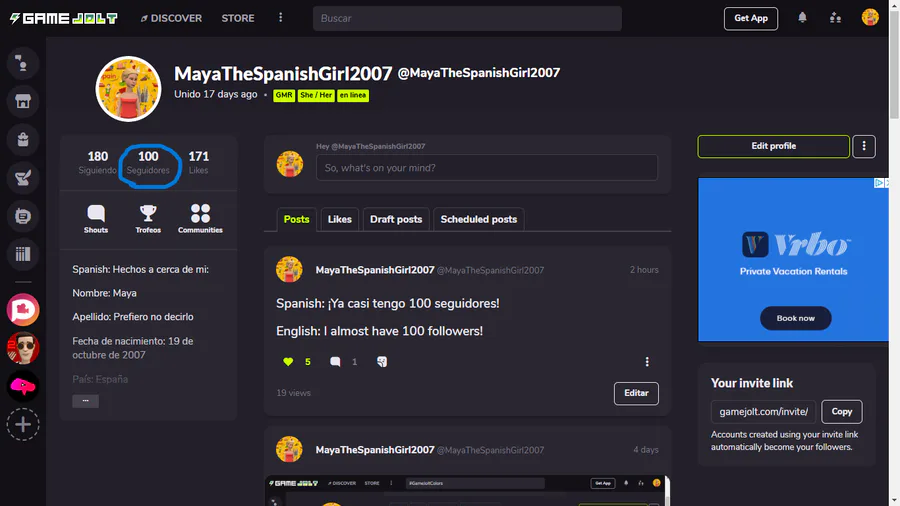The image size is (900, 506).
Task: Switch to the Draft posts tab
Action: point(396,219)
